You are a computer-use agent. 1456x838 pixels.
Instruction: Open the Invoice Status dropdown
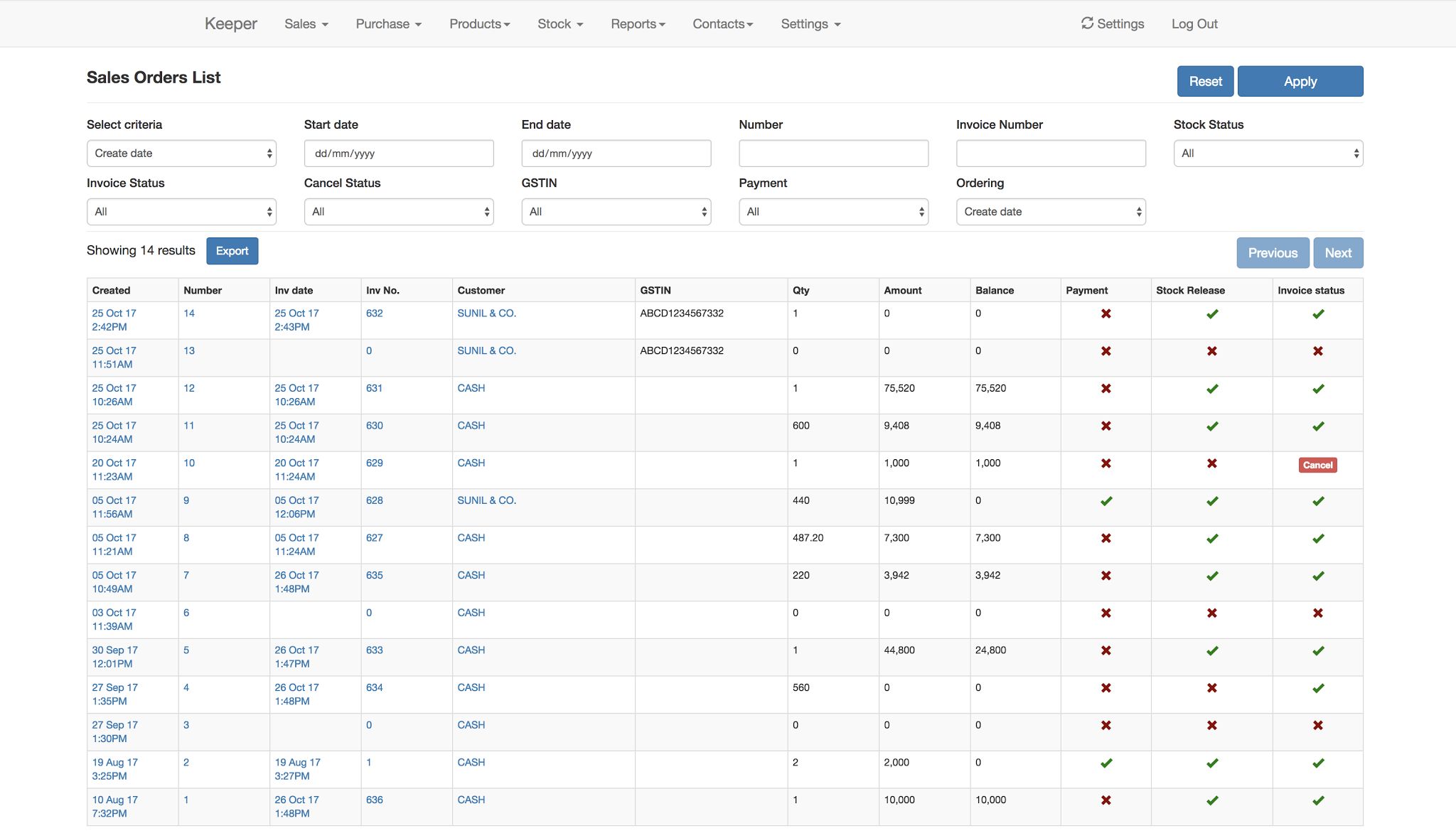(x=181, y=211)
